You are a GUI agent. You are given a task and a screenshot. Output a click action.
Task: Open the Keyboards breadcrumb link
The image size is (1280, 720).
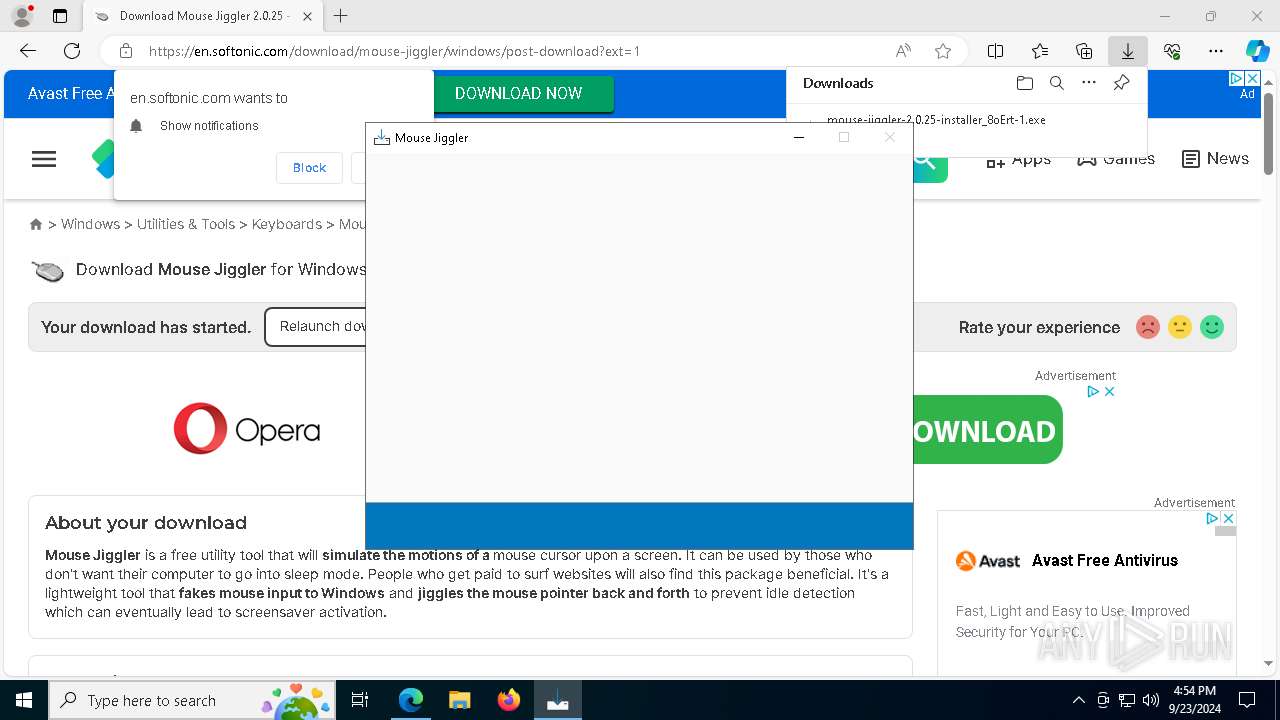(287, 224)
